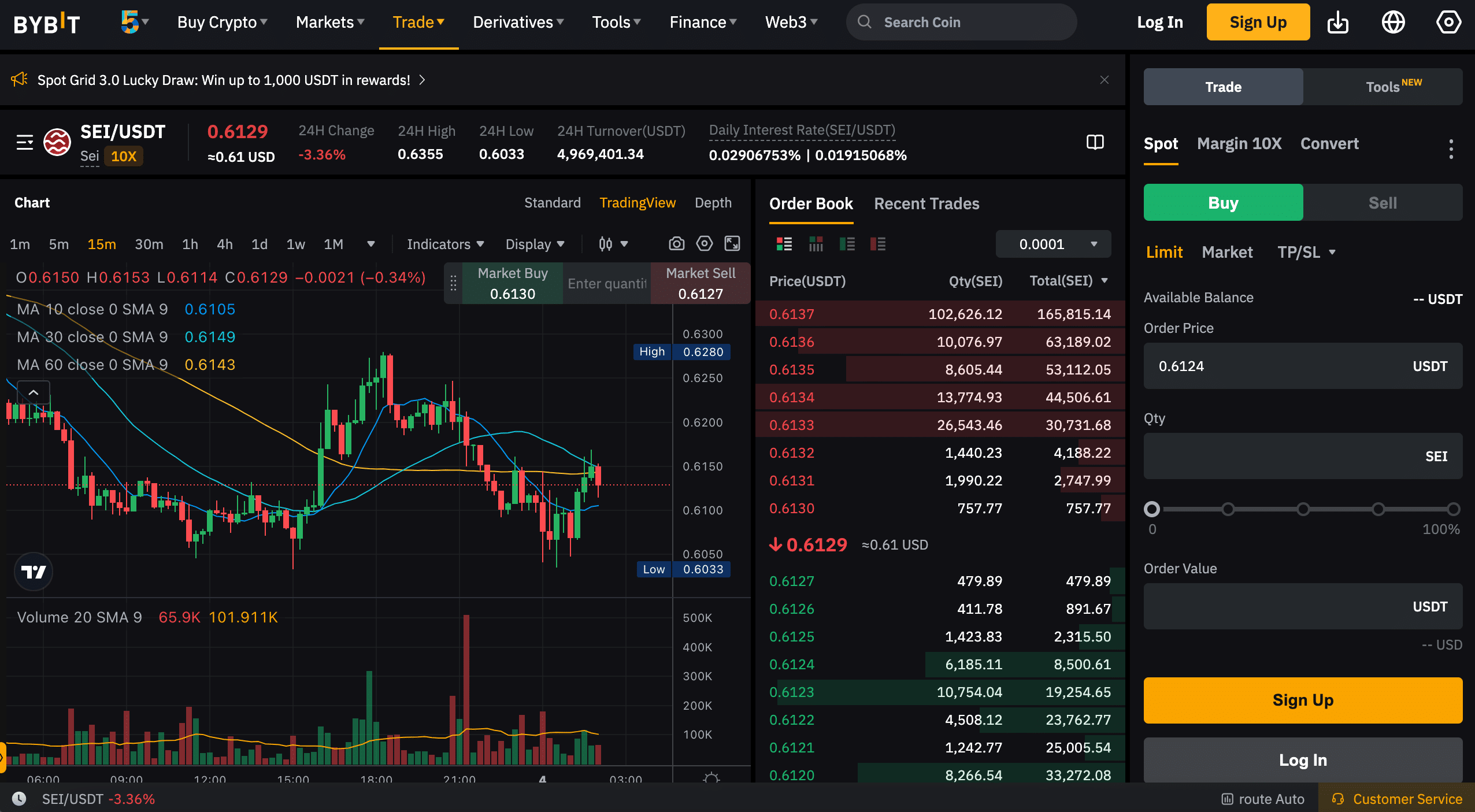Switch to the Depth chart tab
1475x812 pixels.
[713, 202]
